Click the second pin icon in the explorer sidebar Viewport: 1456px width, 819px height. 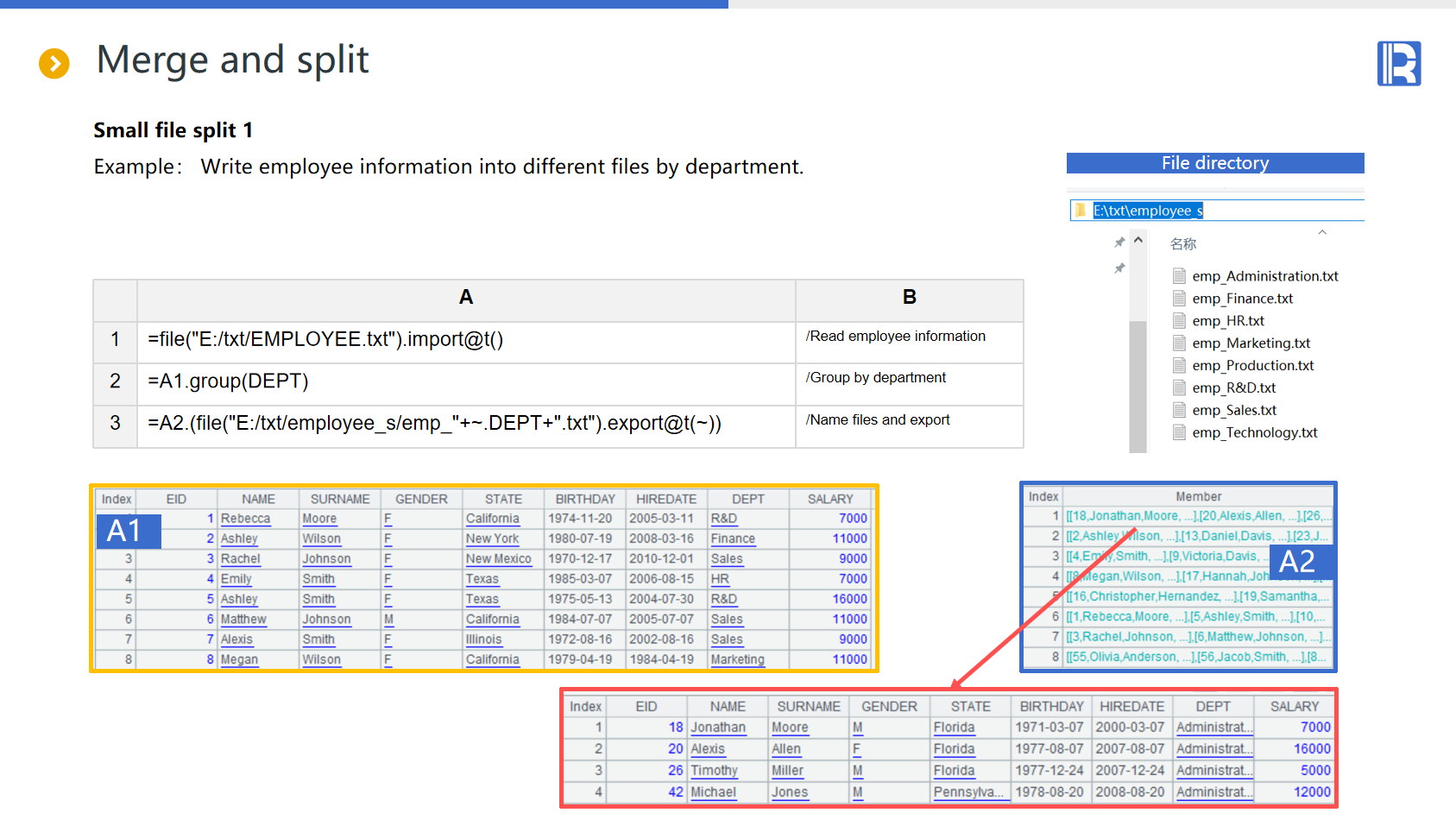1119,268
